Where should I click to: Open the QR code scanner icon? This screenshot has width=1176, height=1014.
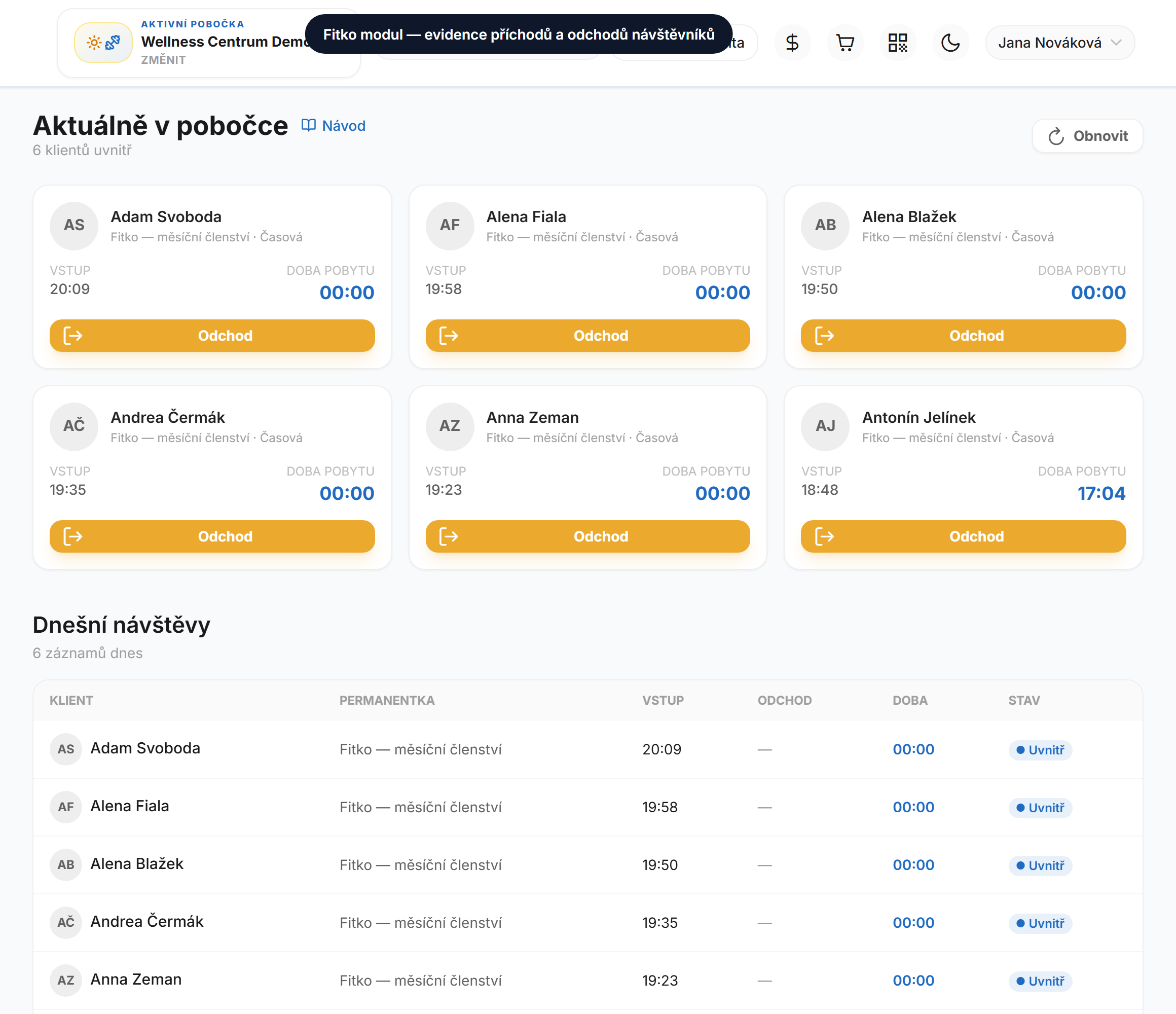click(898, 43)
